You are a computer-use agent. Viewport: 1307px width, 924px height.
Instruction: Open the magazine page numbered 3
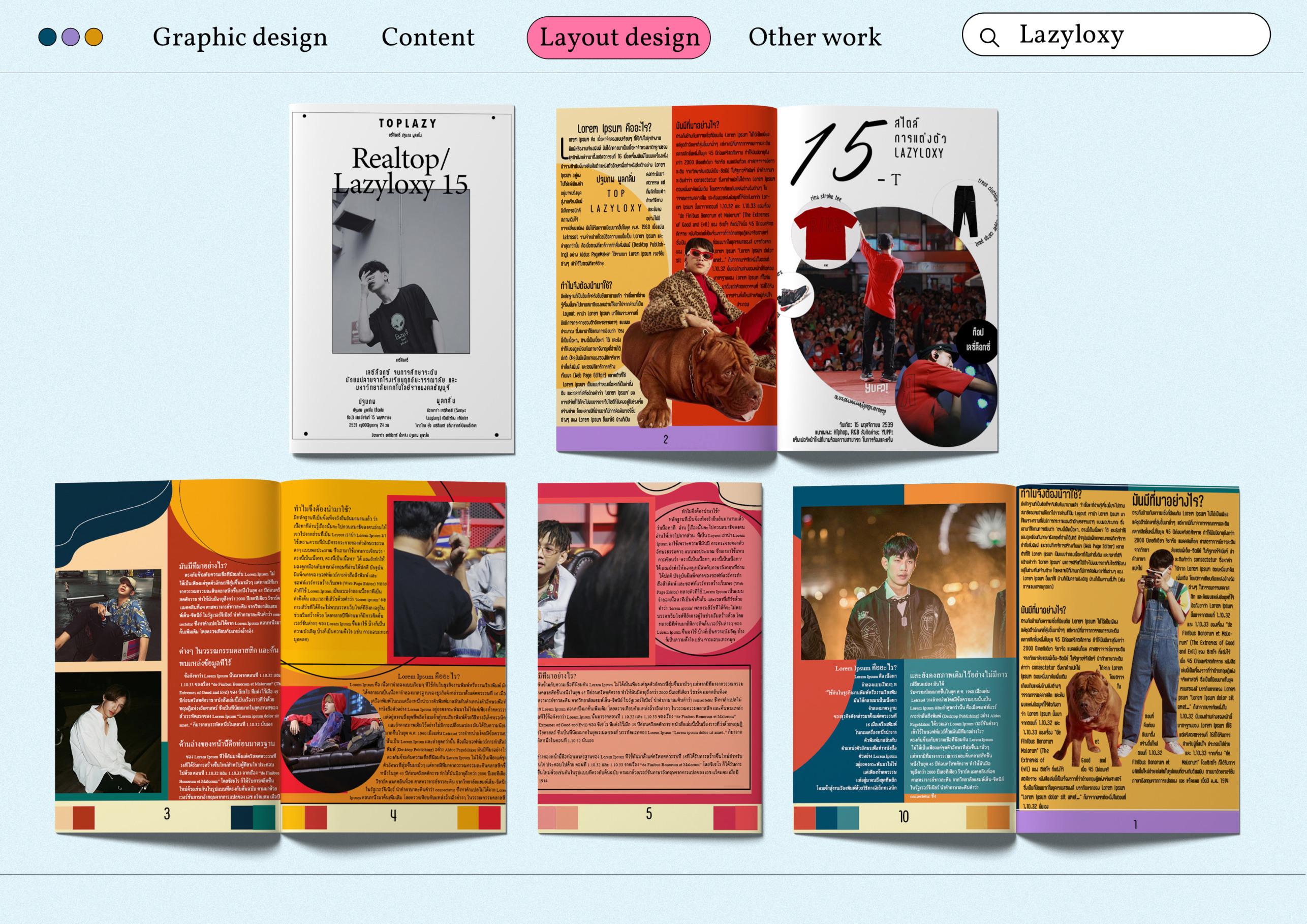(167, 655)
